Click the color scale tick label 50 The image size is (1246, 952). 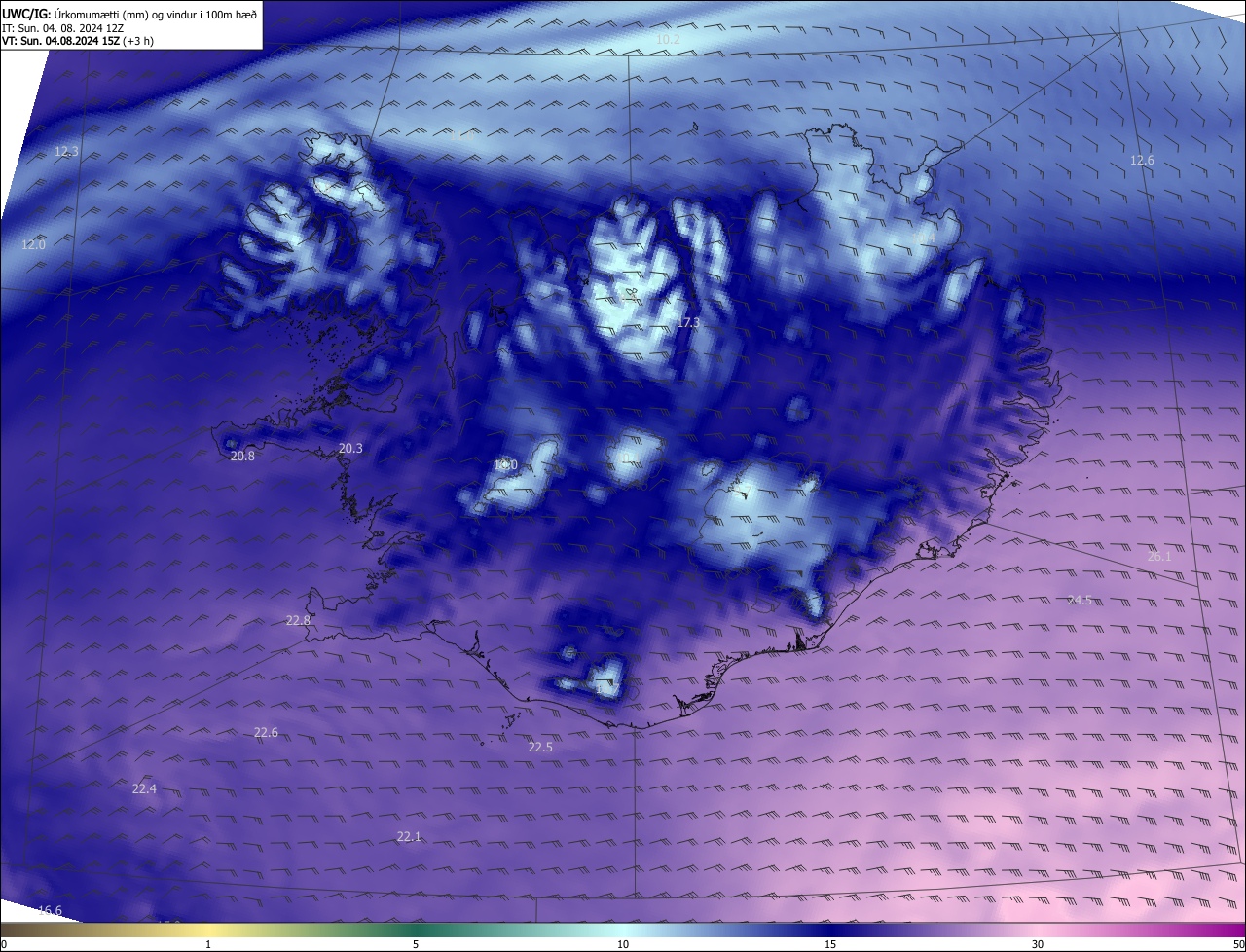1238,944
